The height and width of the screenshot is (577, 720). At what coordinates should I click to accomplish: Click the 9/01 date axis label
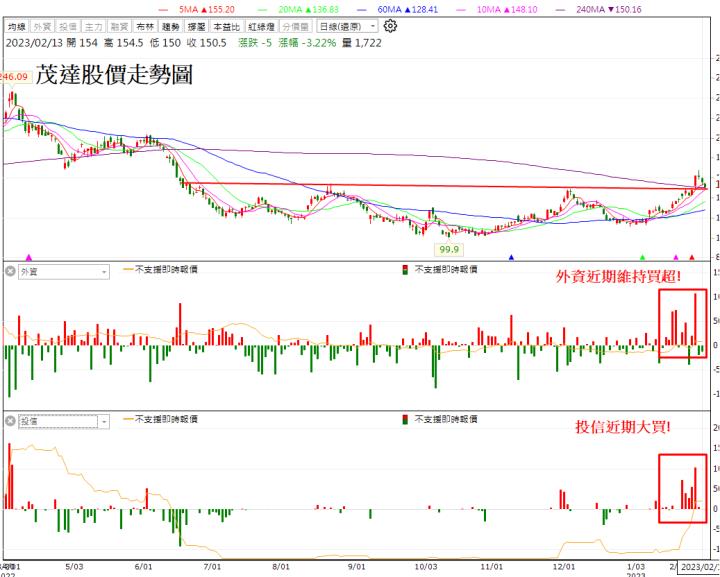[356, 566]
